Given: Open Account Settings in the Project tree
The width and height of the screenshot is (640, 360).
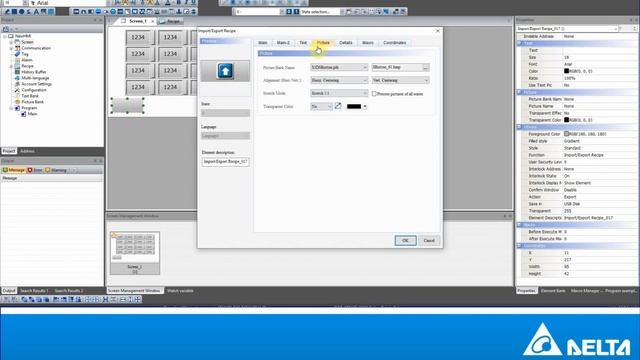Looking at the screenshot, I should [x=36, y=84].
